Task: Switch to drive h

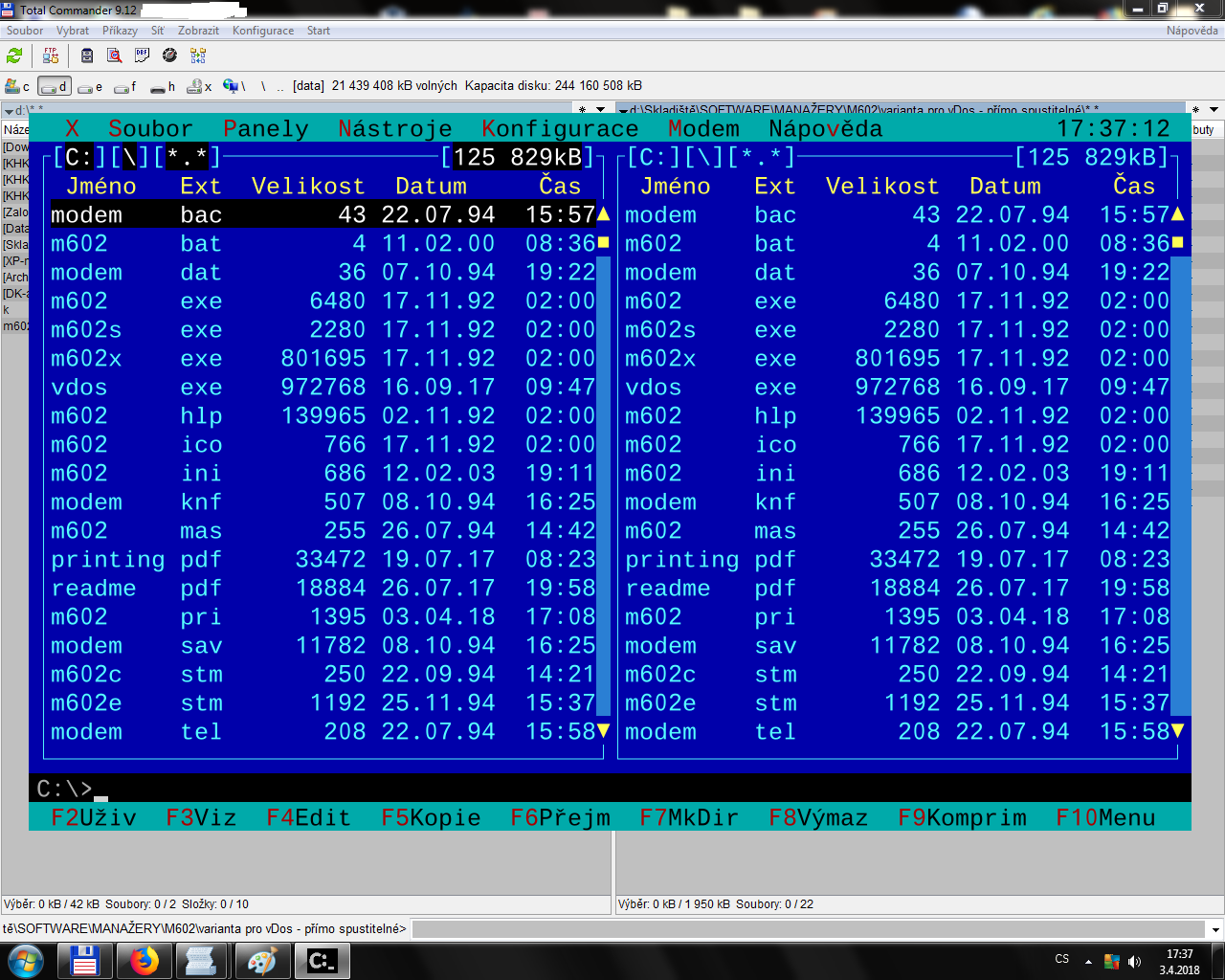Action: [x=163, y=86]
